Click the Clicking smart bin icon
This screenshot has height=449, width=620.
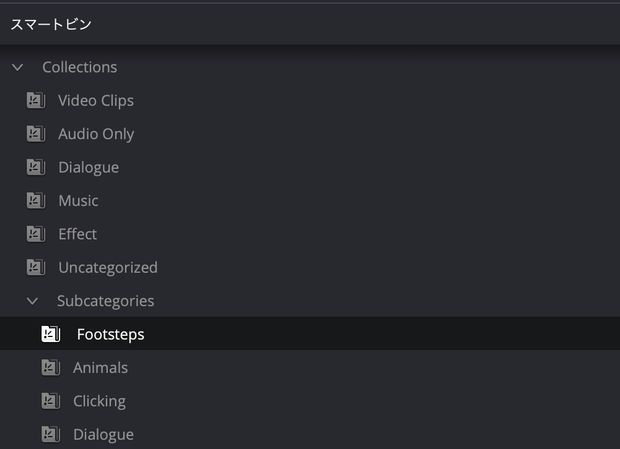(51, 401)
